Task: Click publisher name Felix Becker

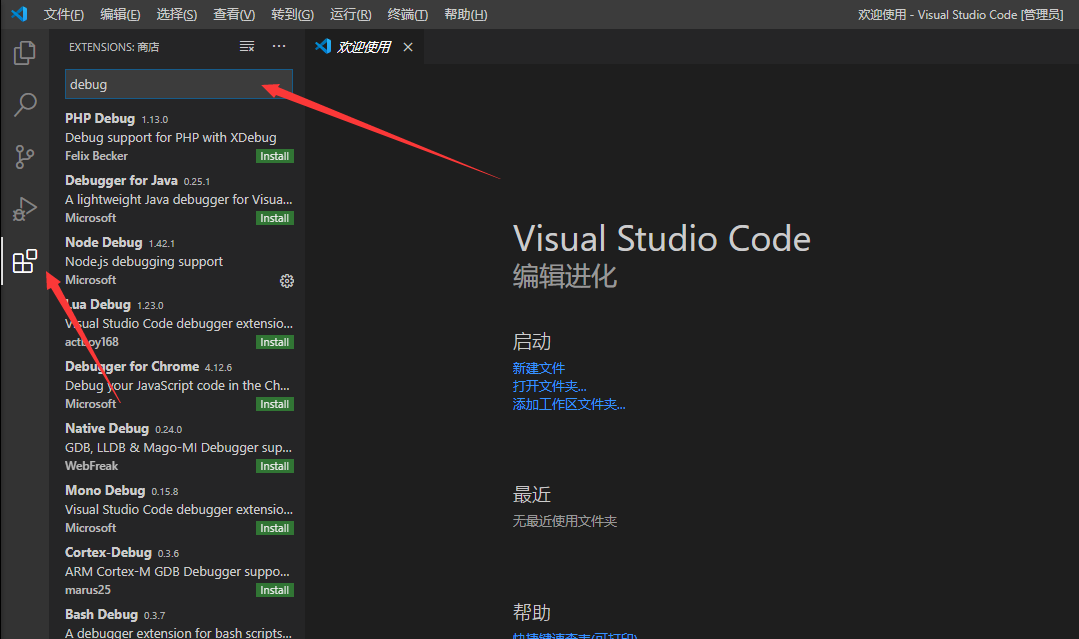Action: tap(96, 155)
